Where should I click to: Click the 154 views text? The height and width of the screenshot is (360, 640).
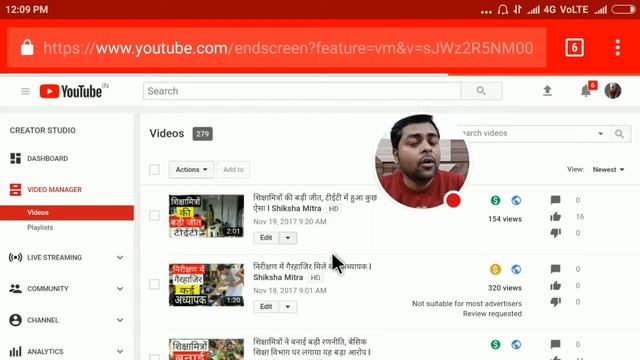click(x=505, y=219)
